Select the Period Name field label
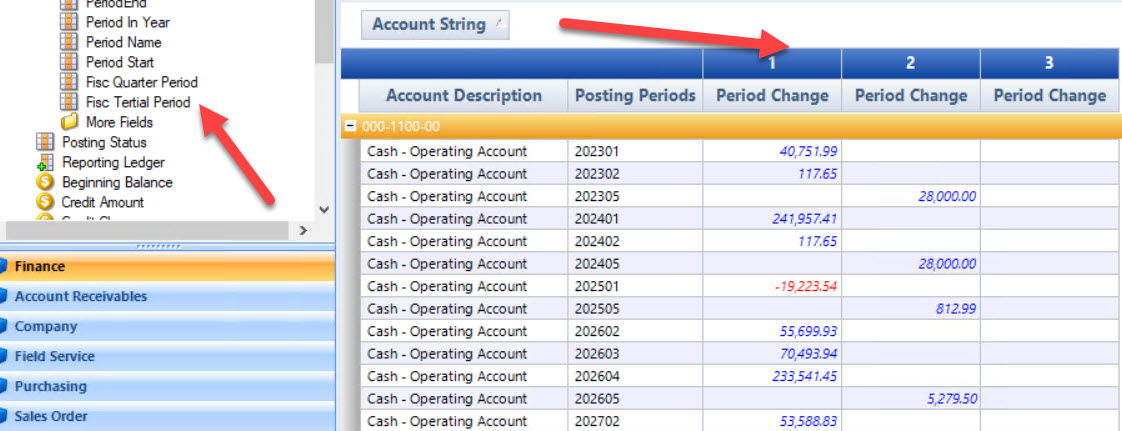This screenshot has height=431, width=1122. [124, 42]
